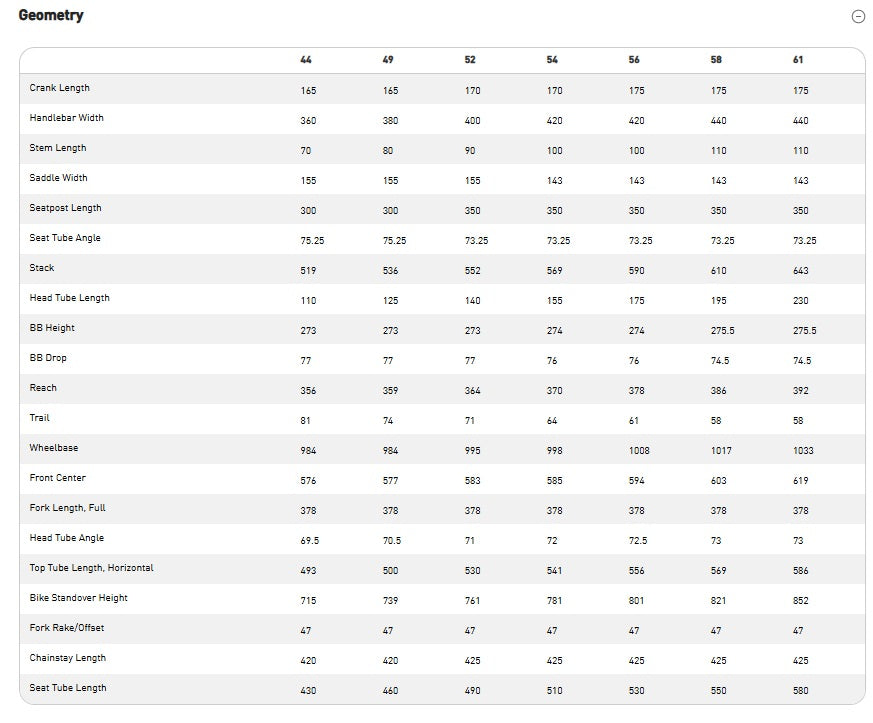Click the Bike Standover Height row label

79,598
